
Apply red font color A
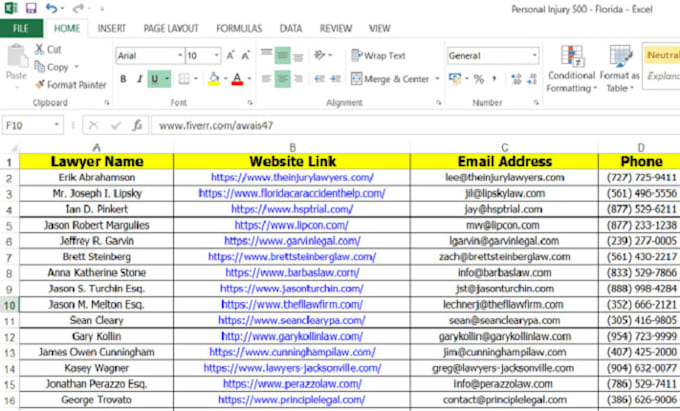[x=237, y=78]
